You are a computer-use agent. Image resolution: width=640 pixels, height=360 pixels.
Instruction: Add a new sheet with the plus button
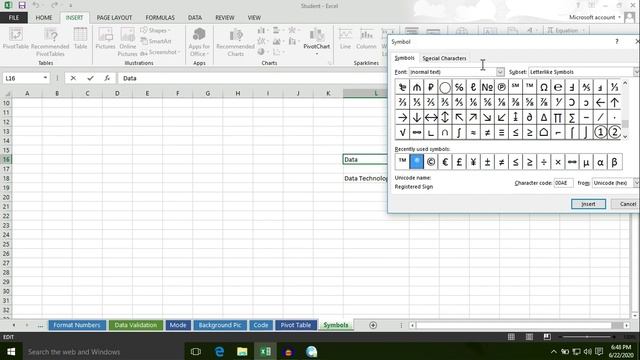tap(373, 325)
